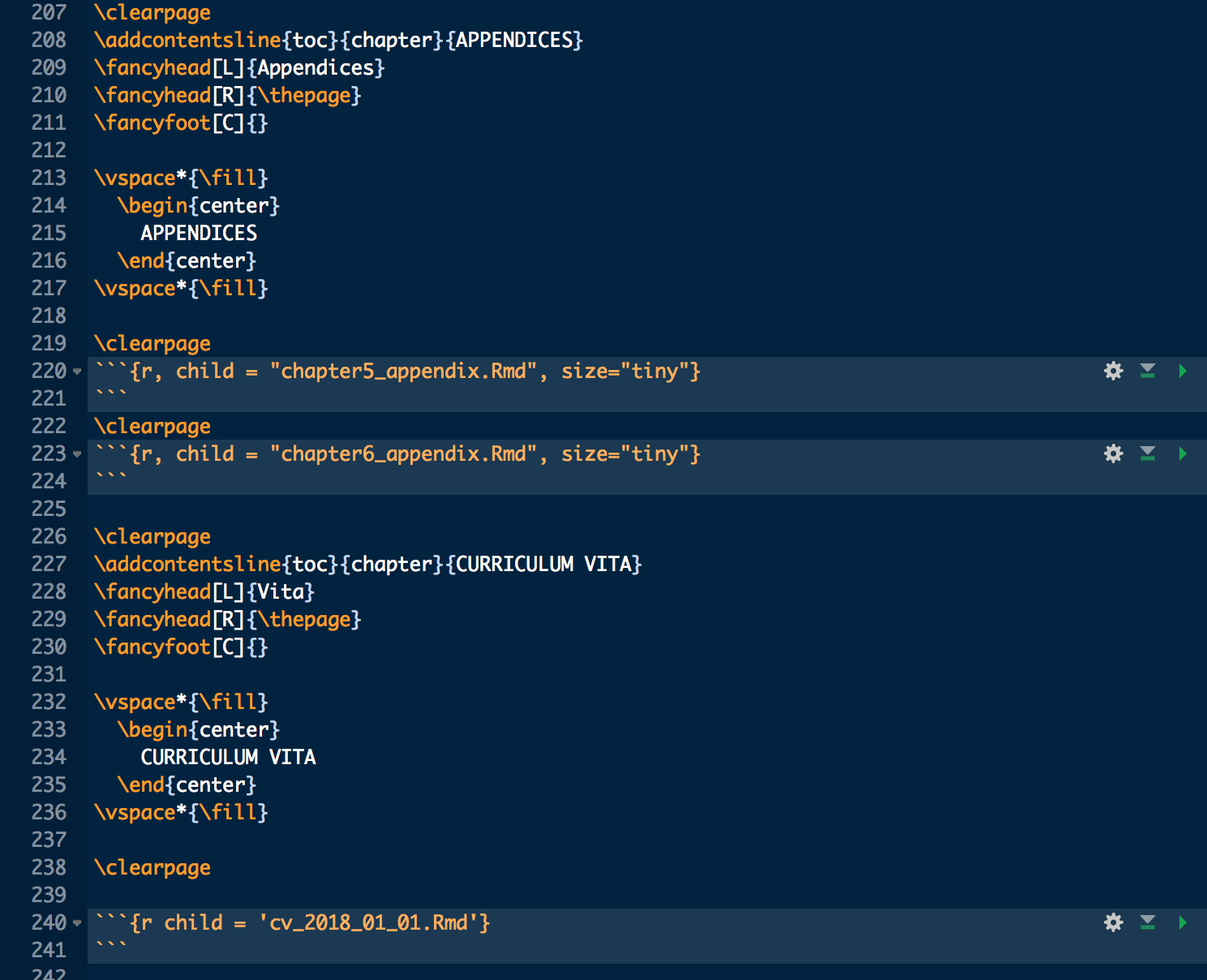Open chunk options gear for chapter5_appendix chunk
1207x980 pixels.
click(1114, 371)
